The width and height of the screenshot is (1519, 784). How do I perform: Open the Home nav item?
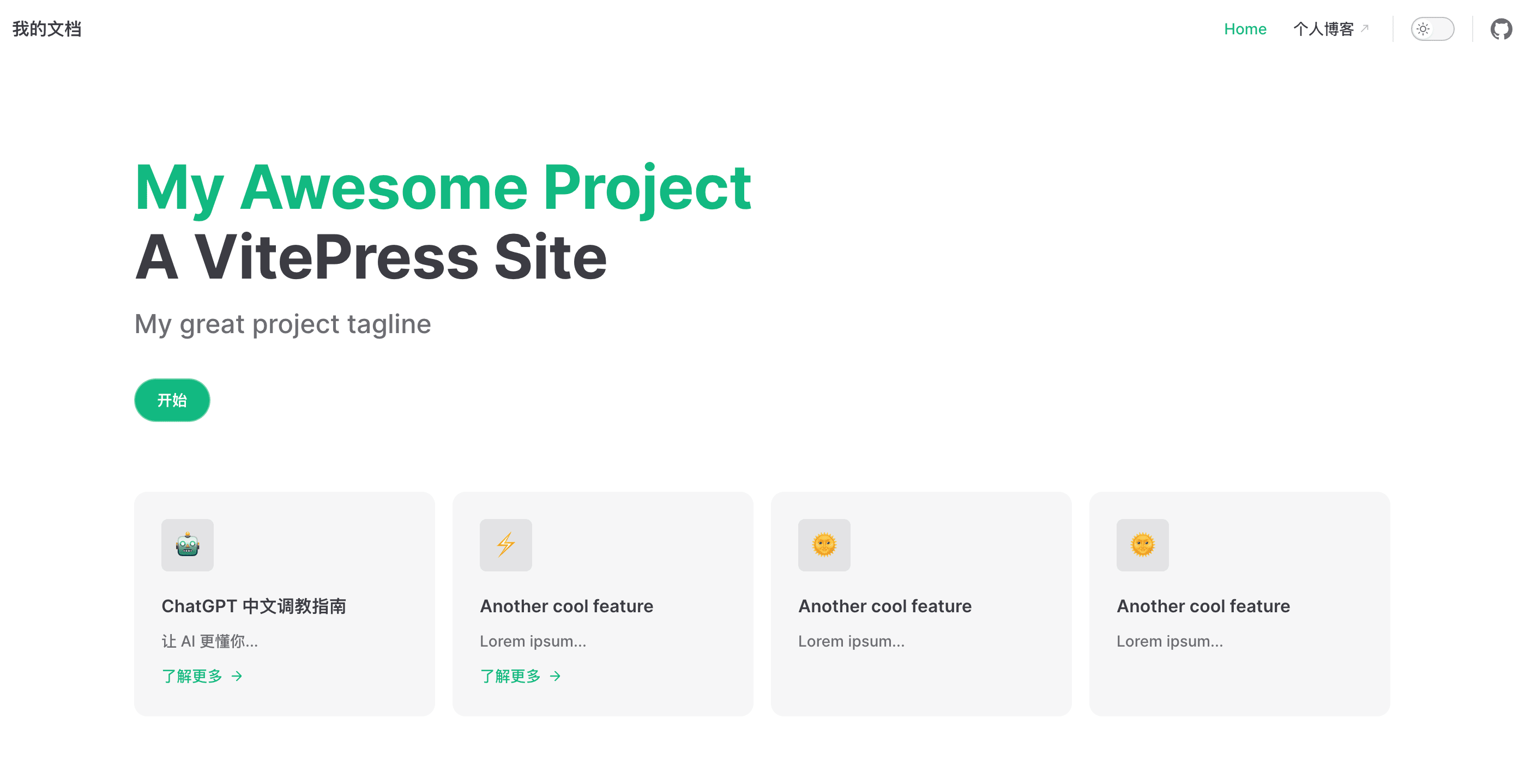[1245, 29]
